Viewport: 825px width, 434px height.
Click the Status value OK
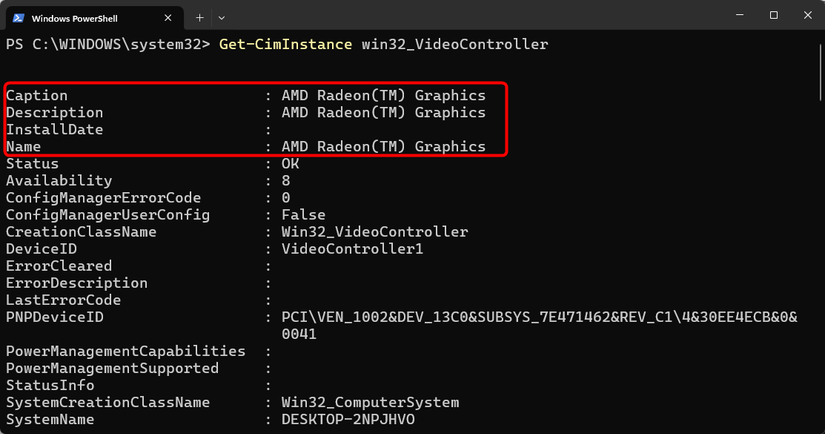(x=290, y=164)
